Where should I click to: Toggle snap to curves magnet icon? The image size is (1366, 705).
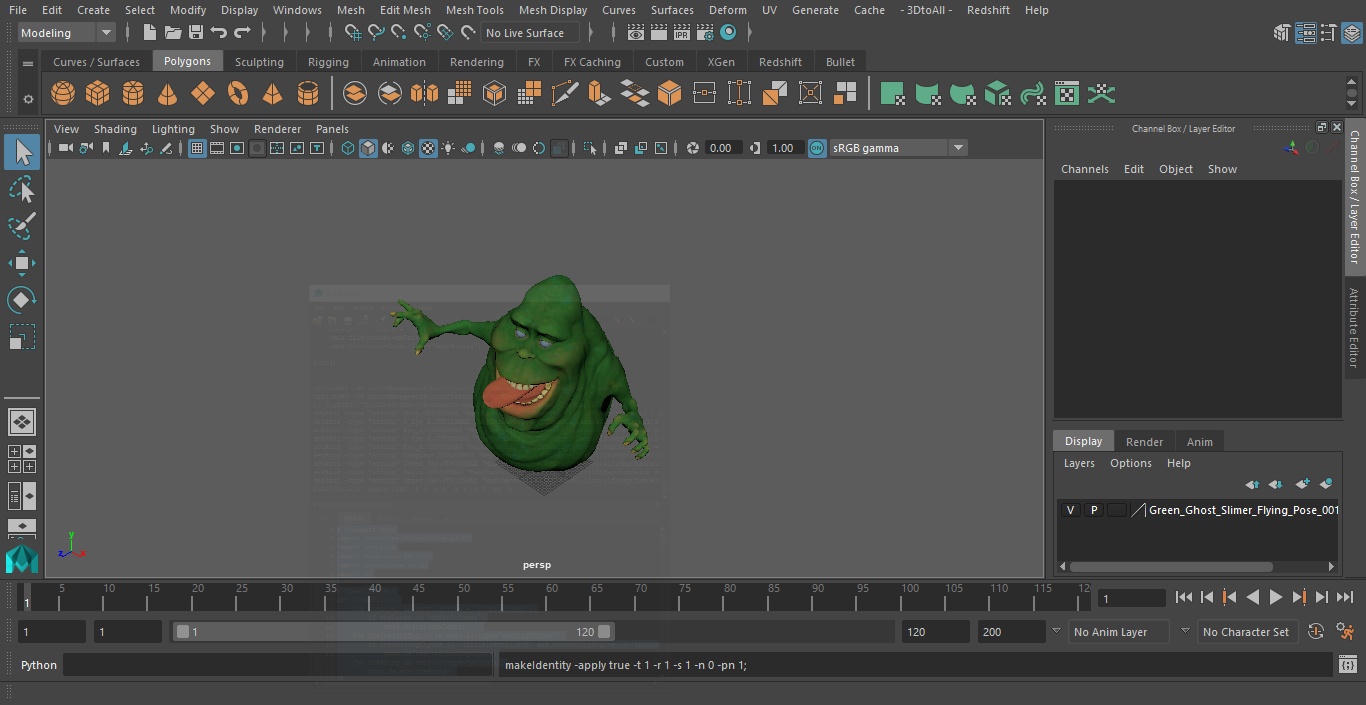pos(376,33)
